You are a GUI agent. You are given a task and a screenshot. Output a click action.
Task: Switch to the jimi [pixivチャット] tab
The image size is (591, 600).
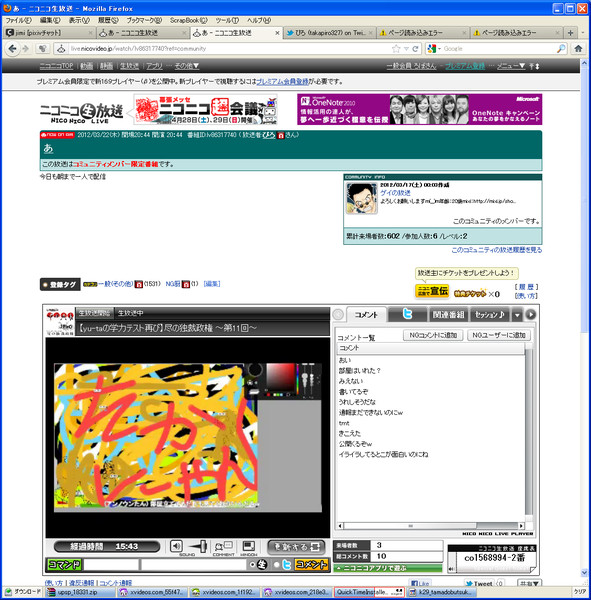point(49,33)
